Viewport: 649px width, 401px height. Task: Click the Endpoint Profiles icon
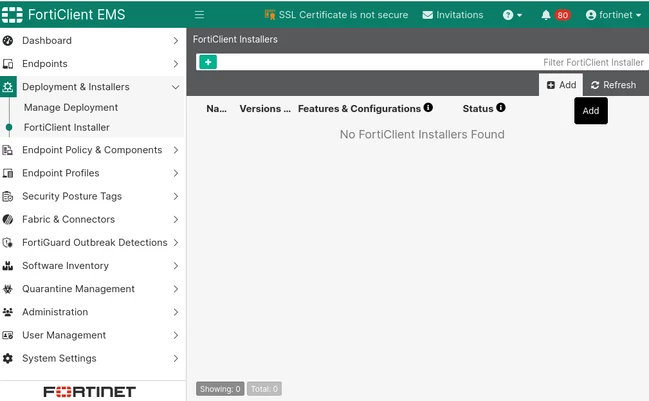click(x=8, y=173)
